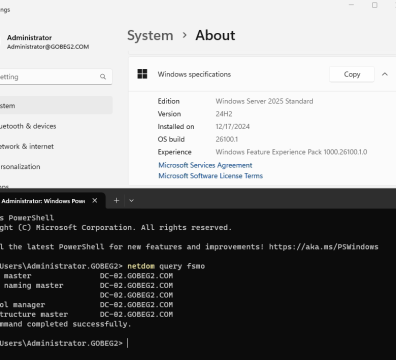
Task: Open the terminal profile dropdown arrow
Action: (x=131, y=201)
